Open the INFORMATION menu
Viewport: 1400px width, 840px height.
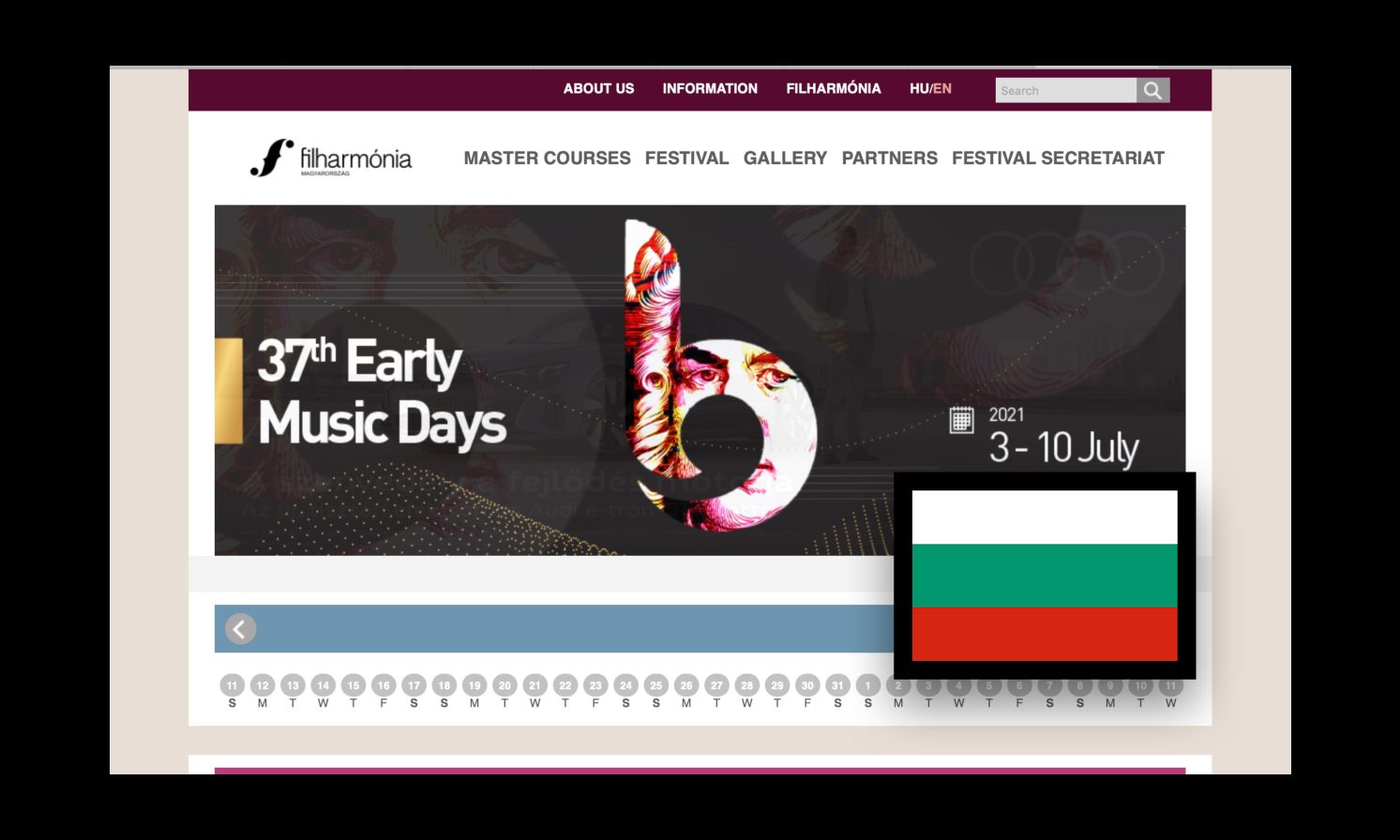pyautogui.click(x=710, y=88)
